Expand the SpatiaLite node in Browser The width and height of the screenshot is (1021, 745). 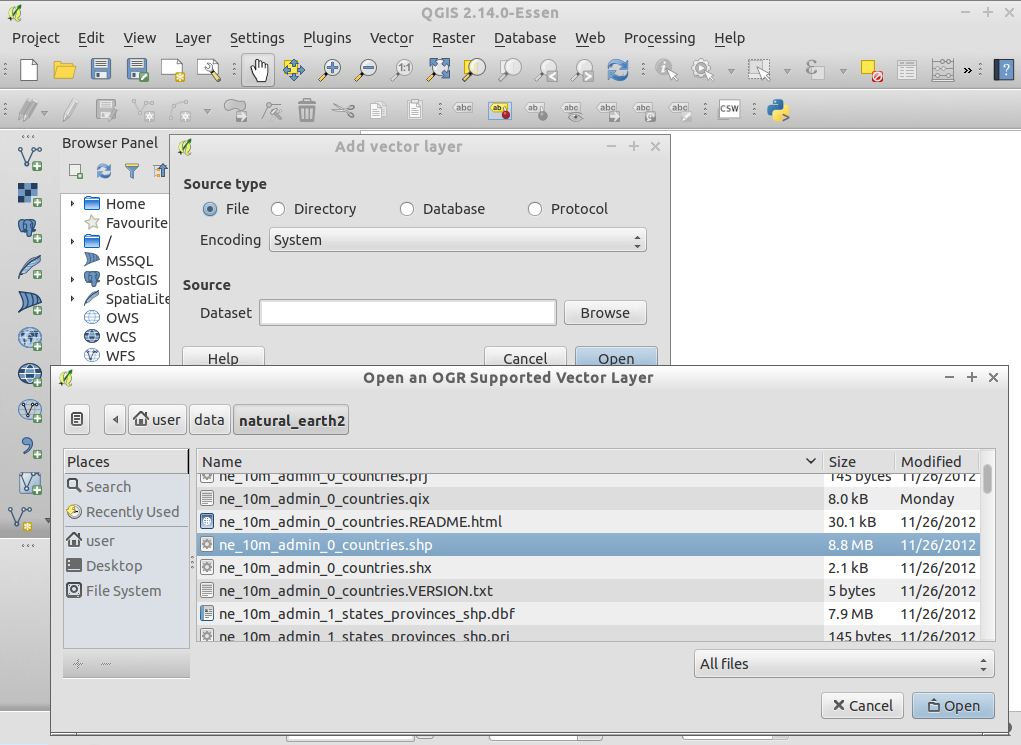tap(72, 298)
